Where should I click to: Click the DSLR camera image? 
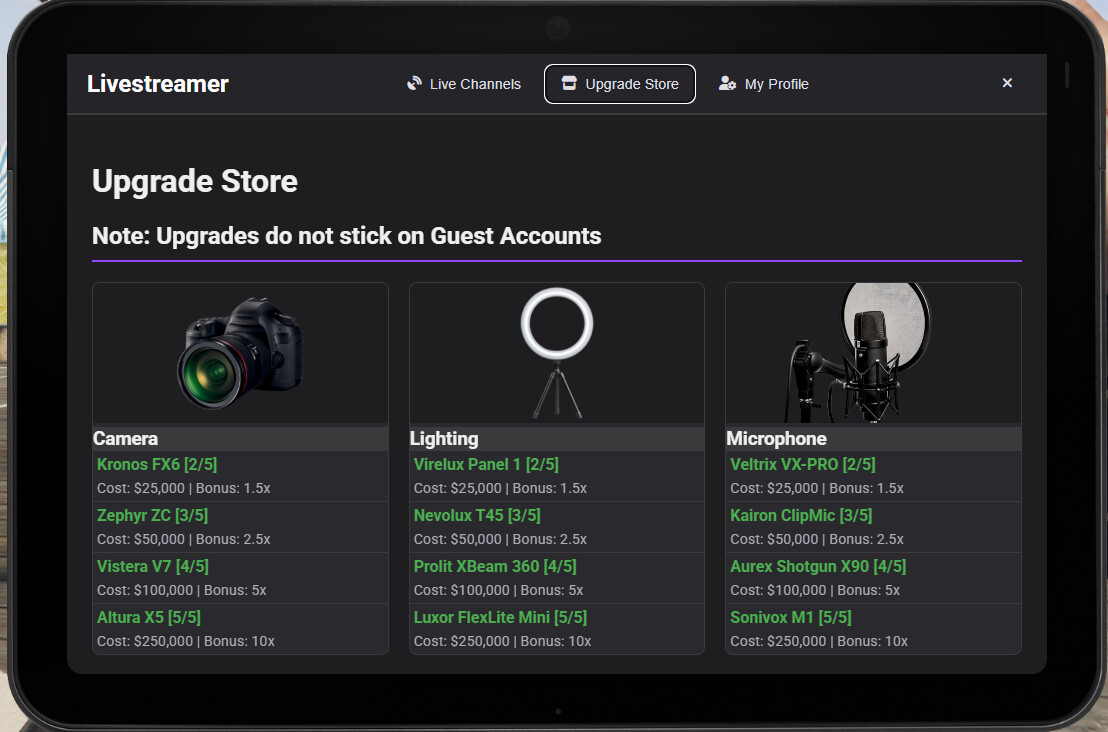[x=240, y=352]
